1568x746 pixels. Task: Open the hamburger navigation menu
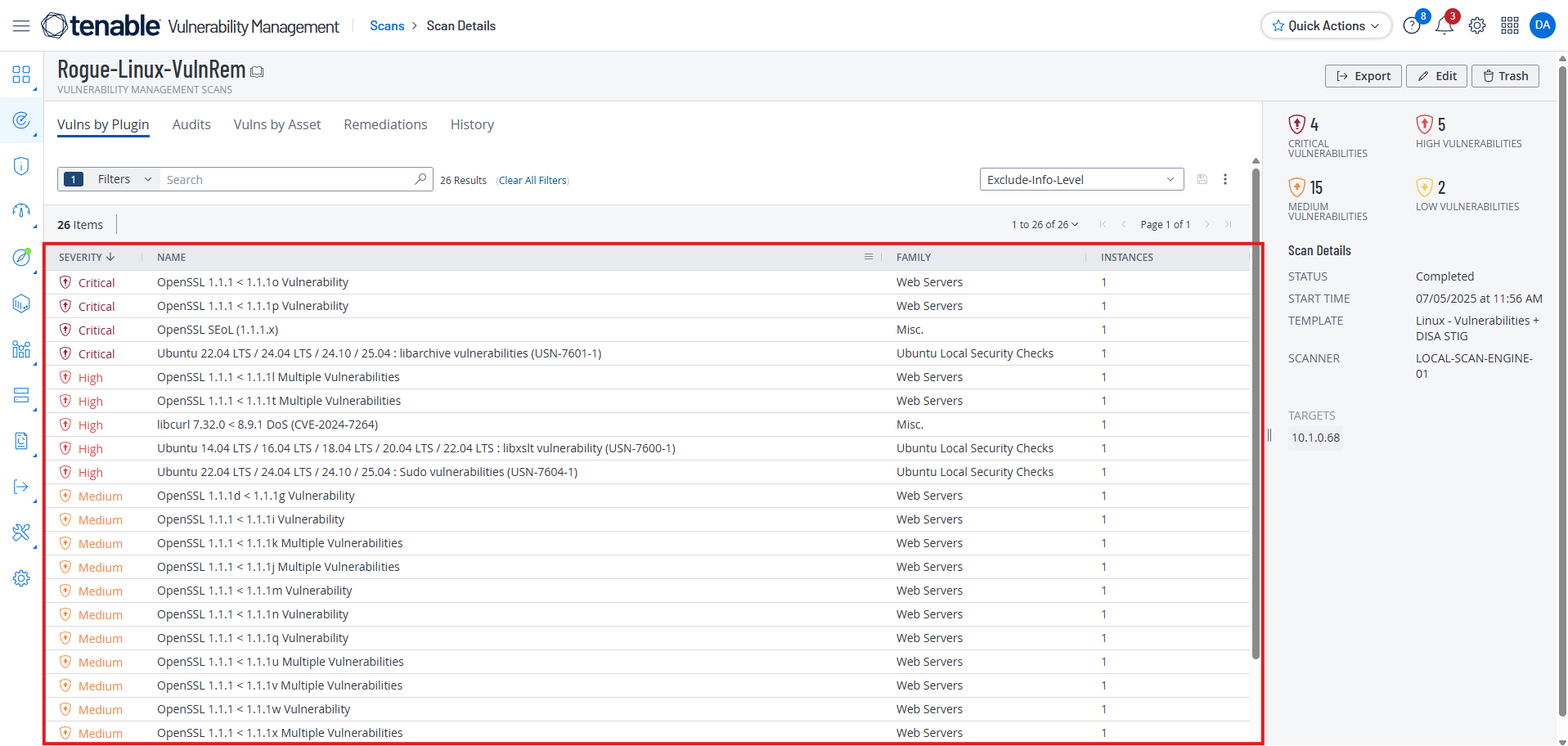point(21,26)
